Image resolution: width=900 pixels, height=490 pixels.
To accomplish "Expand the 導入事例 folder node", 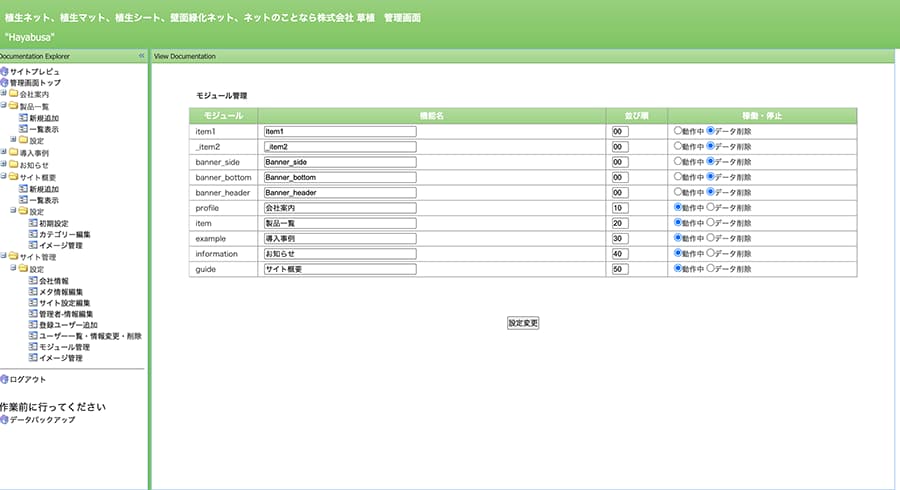I will 4,152.
